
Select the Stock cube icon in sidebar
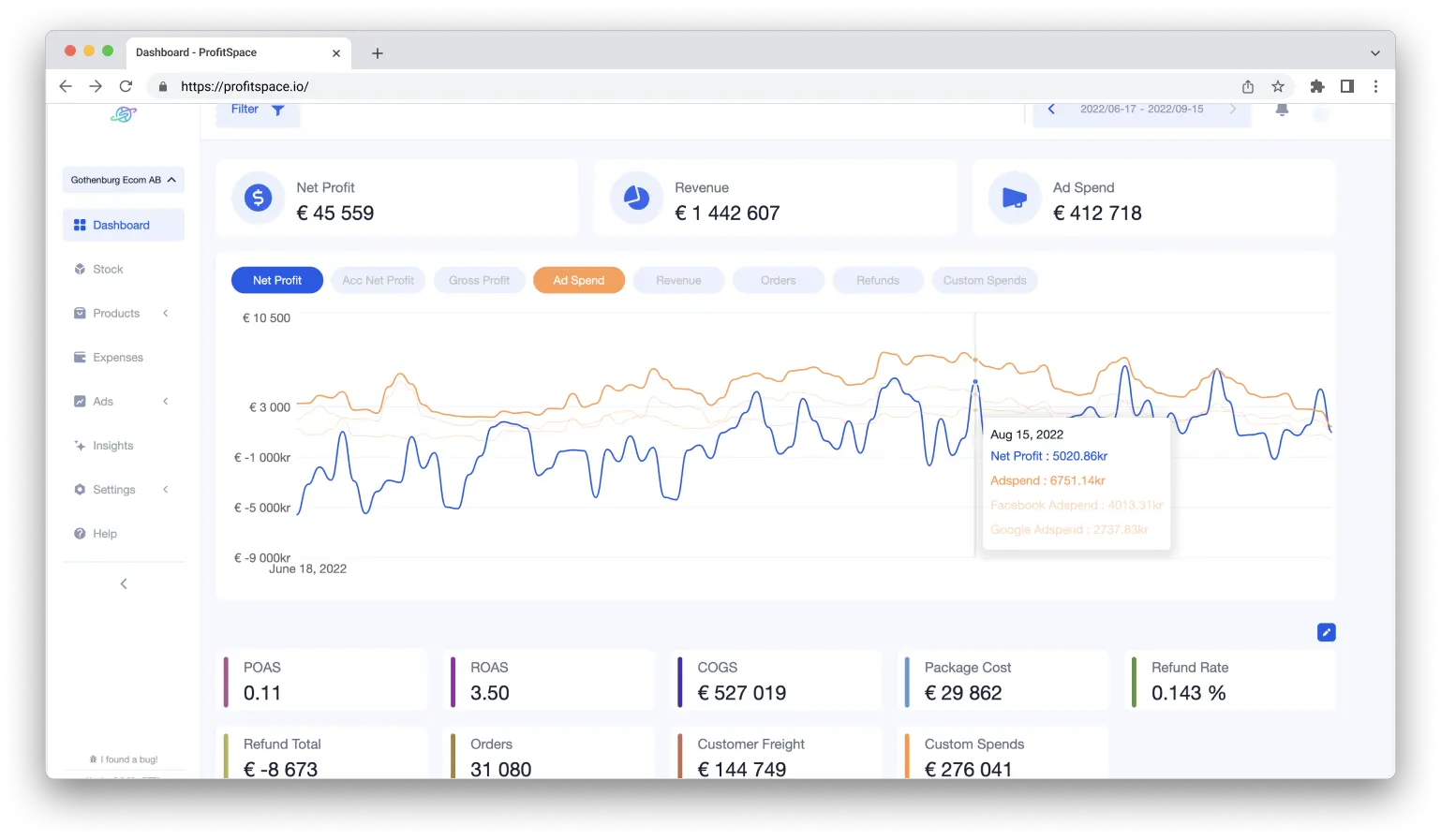[80, 269]
